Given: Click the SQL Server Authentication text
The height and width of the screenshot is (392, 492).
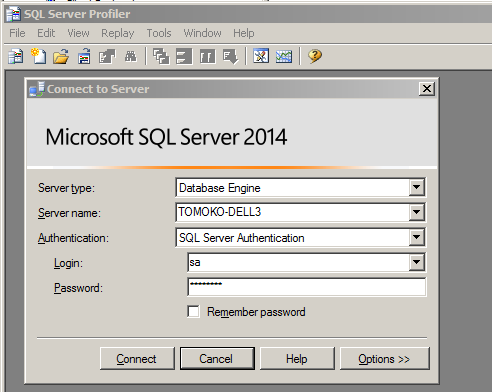Looking at the screenshot, I should [x=242, y=238].
